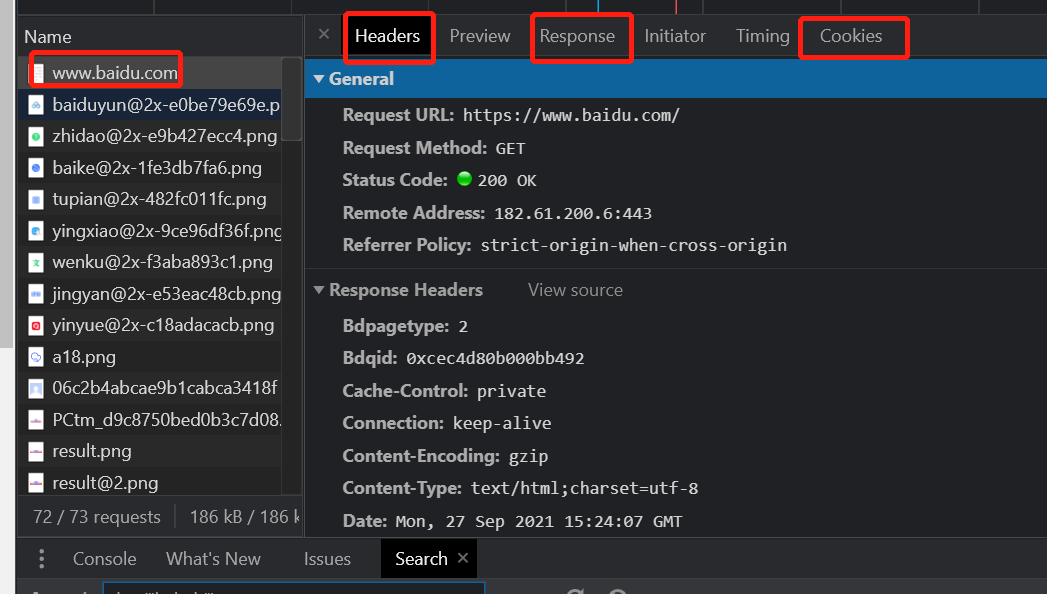
Task: Click the request list vertical scrollbar
Action: (x=292, y=99)
